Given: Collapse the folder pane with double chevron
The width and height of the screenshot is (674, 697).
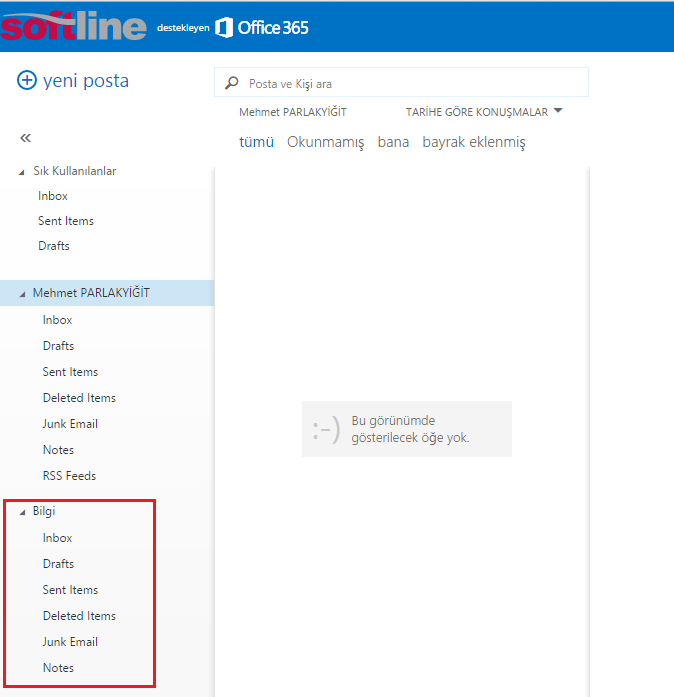Looking at the screenshot, I should 26,138.
